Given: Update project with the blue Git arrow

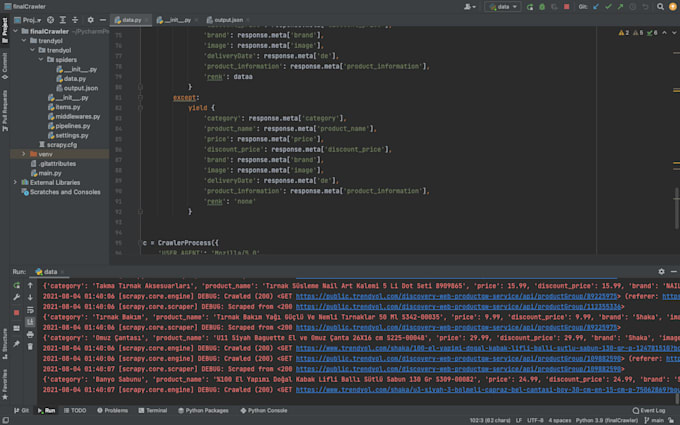Looking at the screenshot, I should click(x=596, y=7).
